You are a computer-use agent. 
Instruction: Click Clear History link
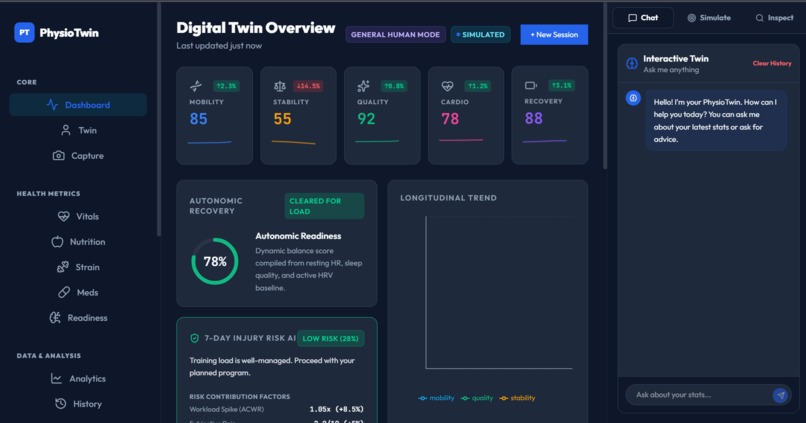tap(772, 63)
